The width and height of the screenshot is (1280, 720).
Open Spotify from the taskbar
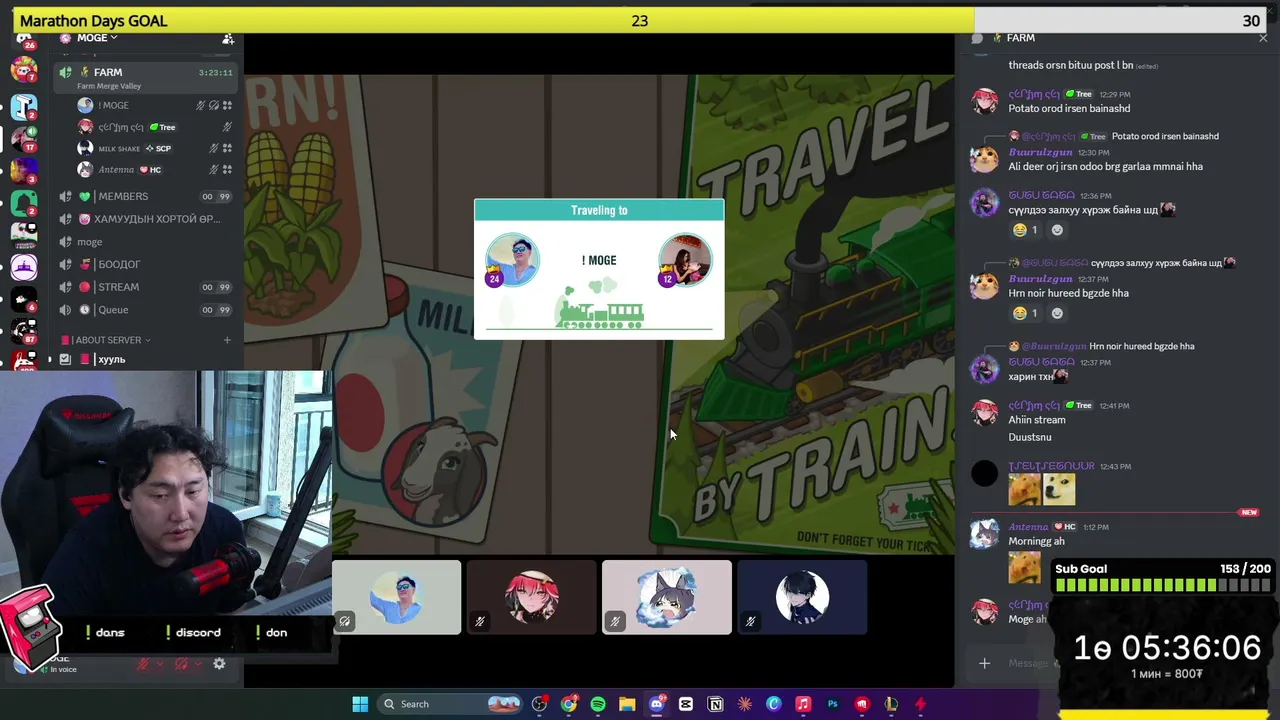point(598,704)
